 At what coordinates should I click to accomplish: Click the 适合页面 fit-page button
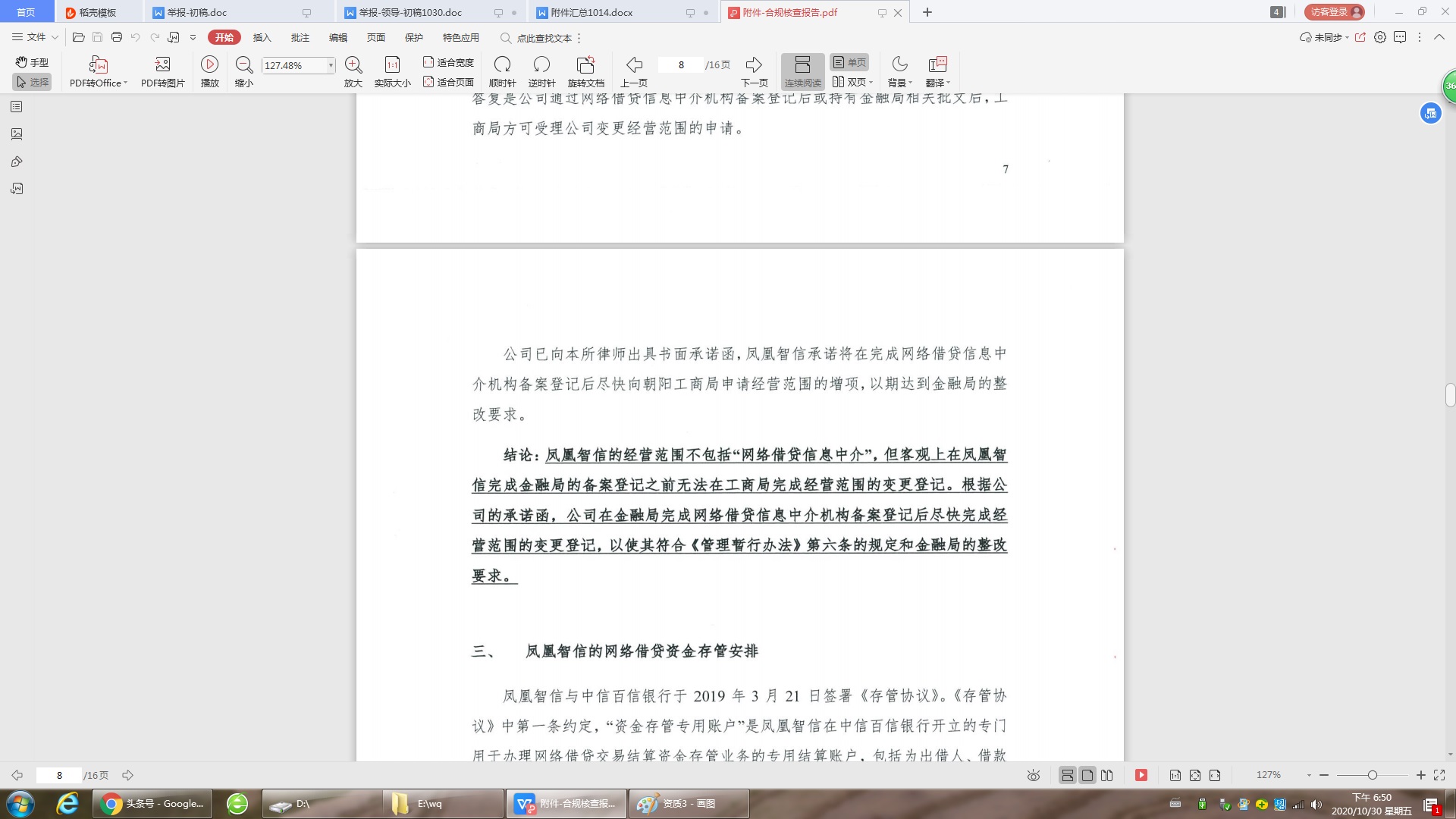[448, 82]
